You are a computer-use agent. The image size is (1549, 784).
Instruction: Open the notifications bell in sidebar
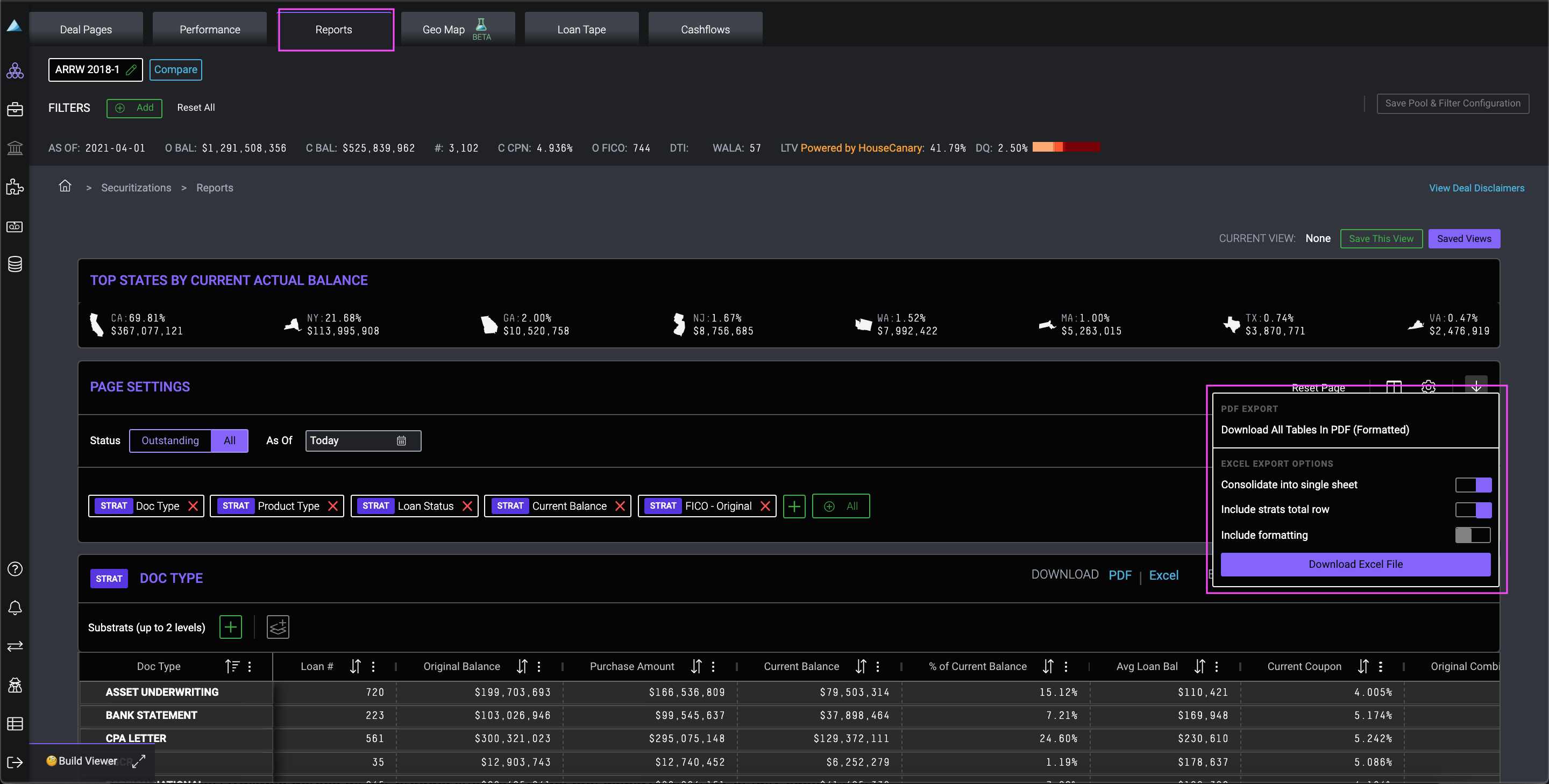click(15, 608)
